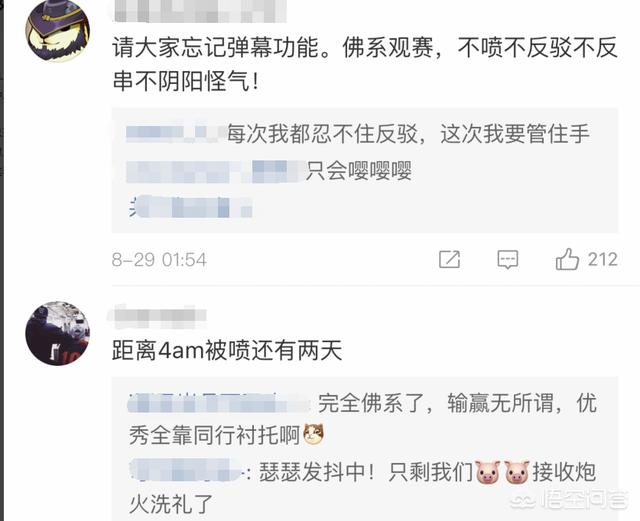This screenshot has height=521, width=640.
Task: Open the reply 瑟瑟发抖中
Action: (x=362, y=488)
